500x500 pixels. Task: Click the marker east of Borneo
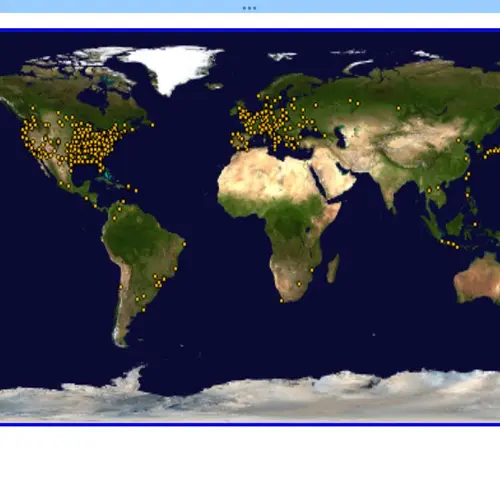point(475,224)
